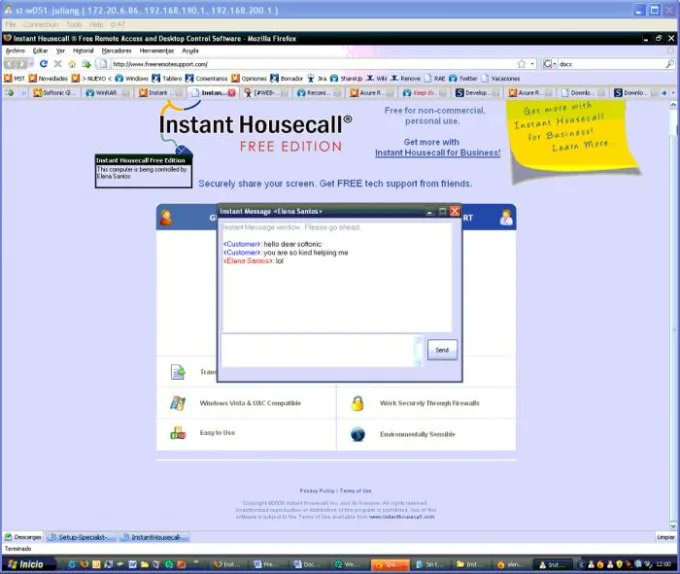Bookmark this page with the star icon

coord(521,64)
